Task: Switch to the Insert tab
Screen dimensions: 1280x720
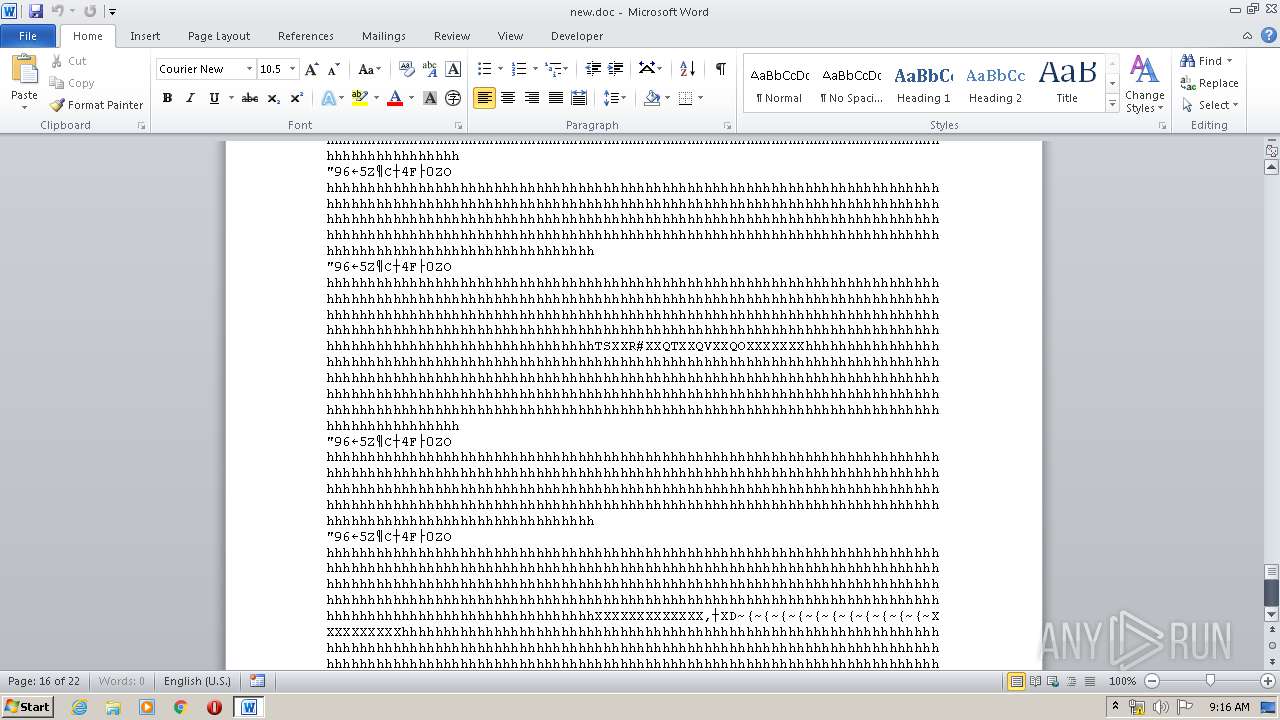Action: 145,35
